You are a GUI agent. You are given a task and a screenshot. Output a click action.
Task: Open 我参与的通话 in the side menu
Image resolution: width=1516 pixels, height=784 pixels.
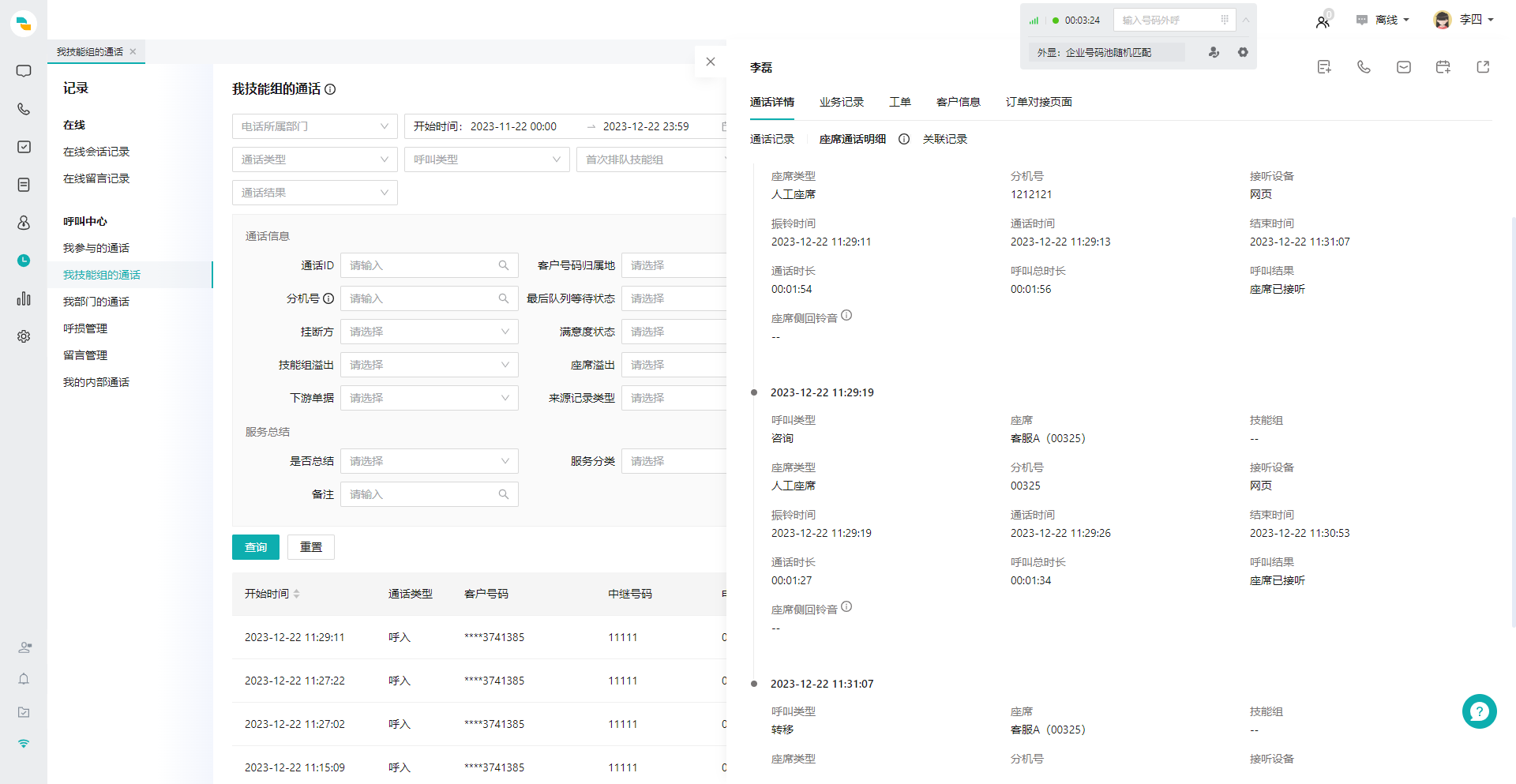pos(96,248)
